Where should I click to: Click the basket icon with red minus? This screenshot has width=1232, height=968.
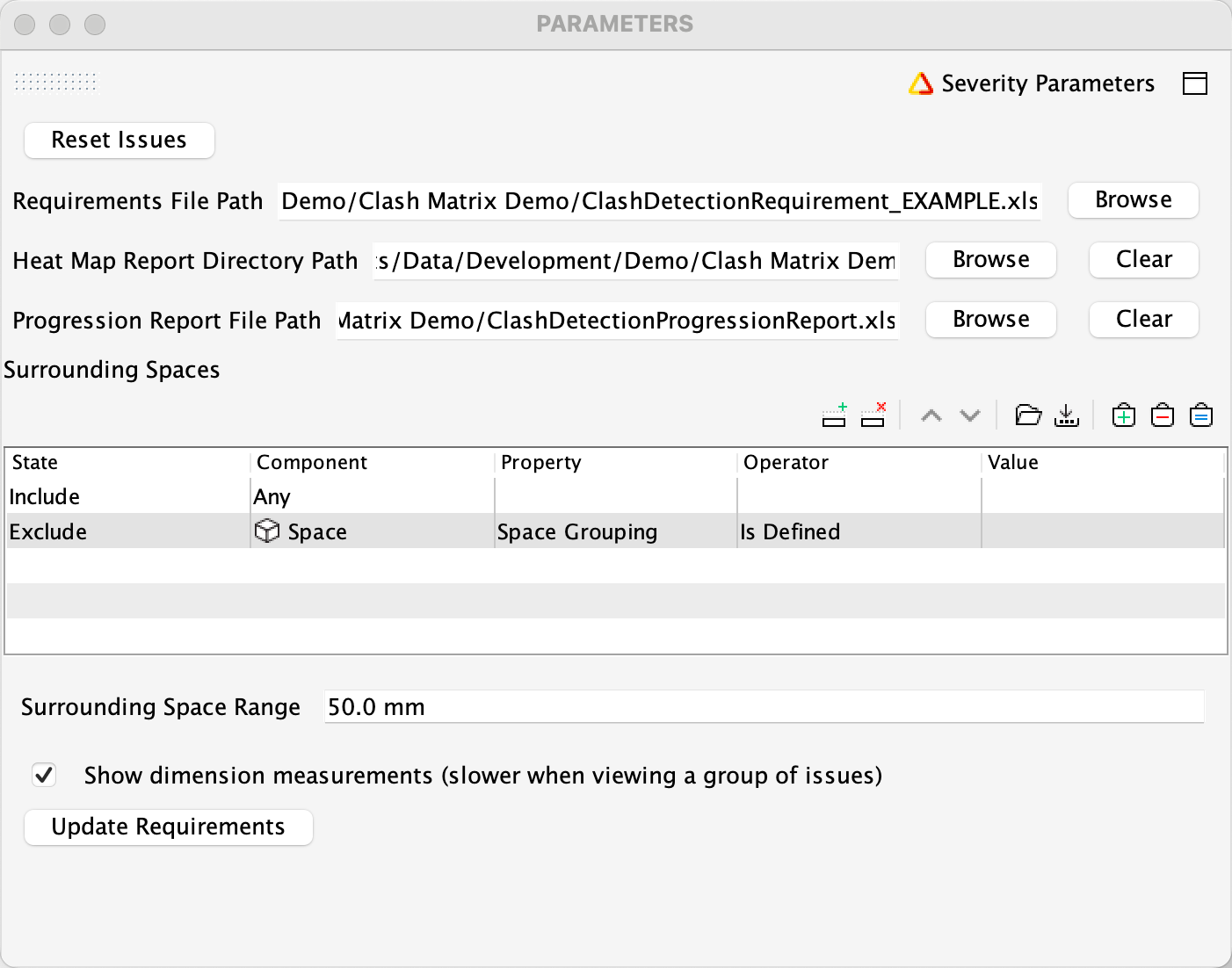tap(1162, 415)
